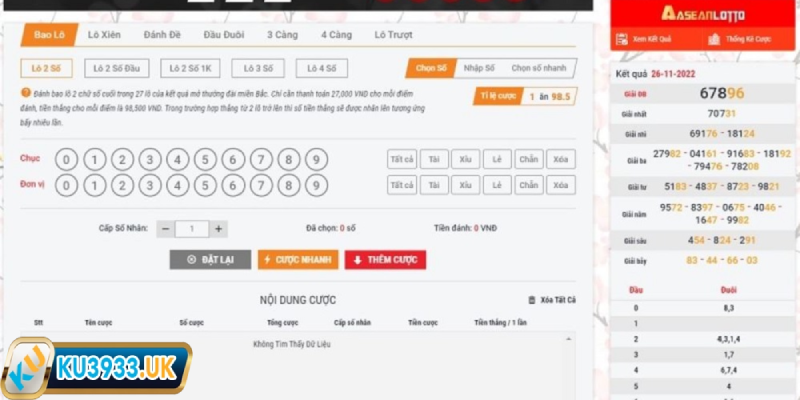Screen dimensions: 800x400
Task: Click Xỉu for the Chục row
Action: tap(465, 159)
